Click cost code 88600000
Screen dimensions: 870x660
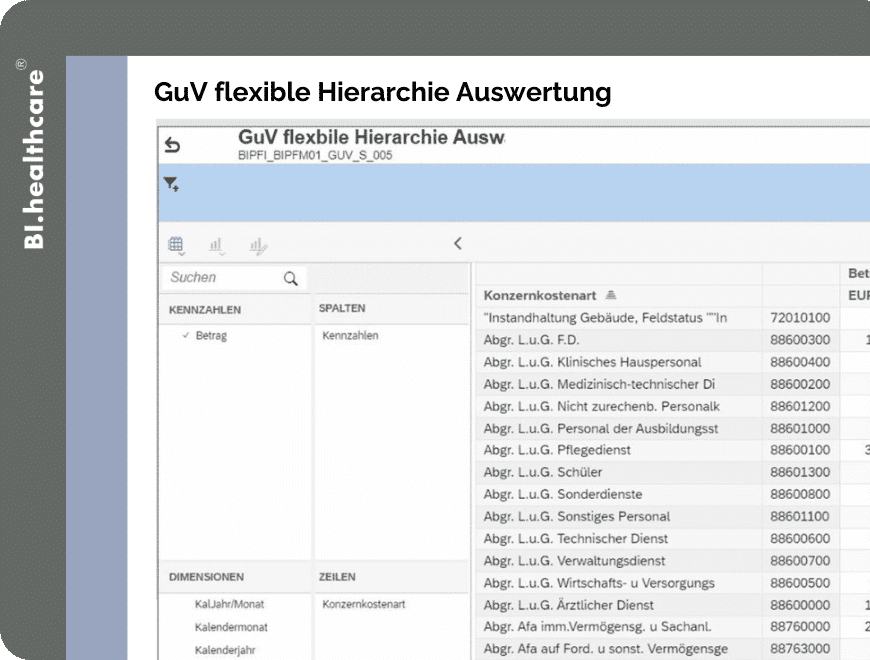click(800, 605)
